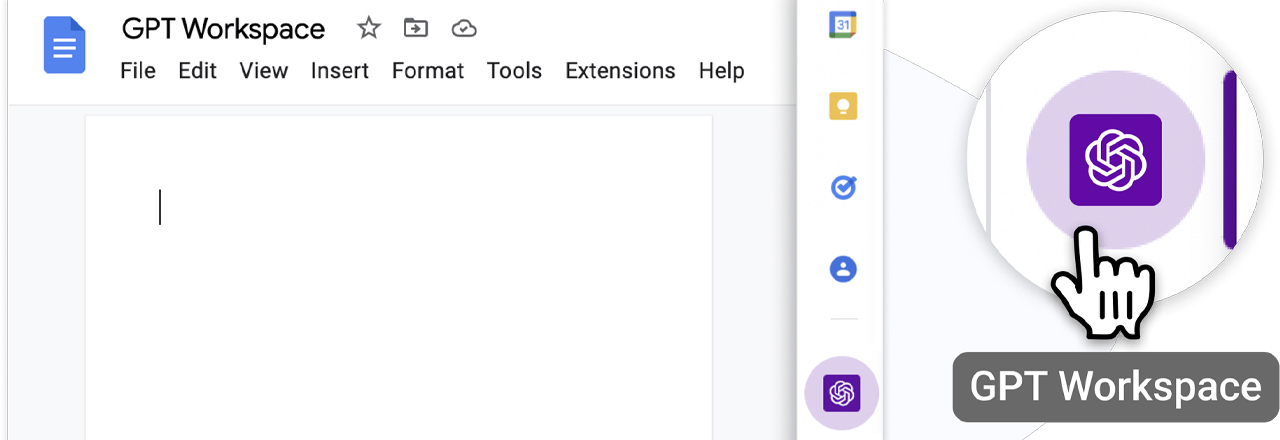Open Google Calendar in the side panel
The image size is (1280, 440).
click(x=843, y=25)
